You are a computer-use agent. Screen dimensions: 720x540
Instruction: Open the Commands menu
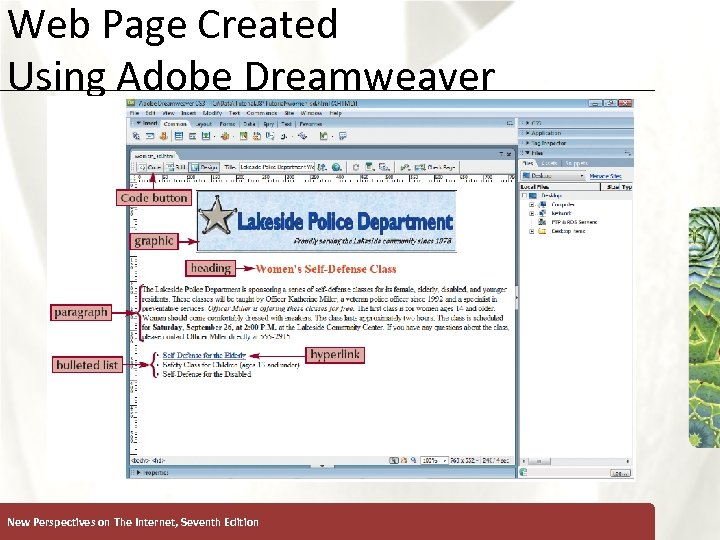click(x=262, y=113)
